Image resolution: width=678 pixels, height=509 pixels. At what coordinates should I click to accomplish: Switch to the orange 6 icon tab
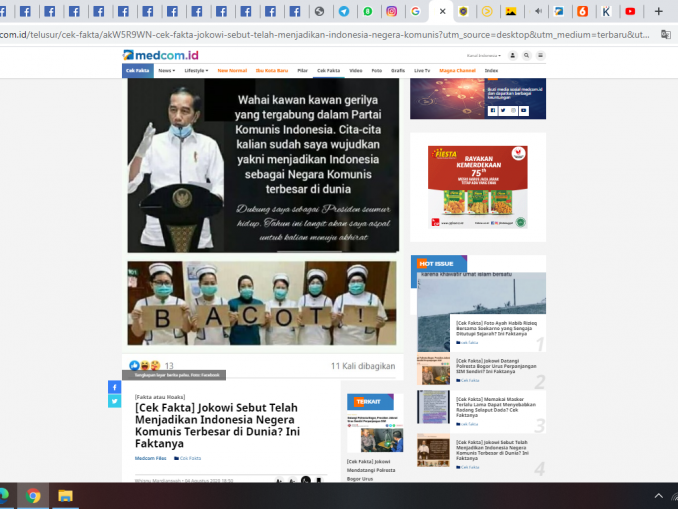pyautogui.click(x=582, y=12)
